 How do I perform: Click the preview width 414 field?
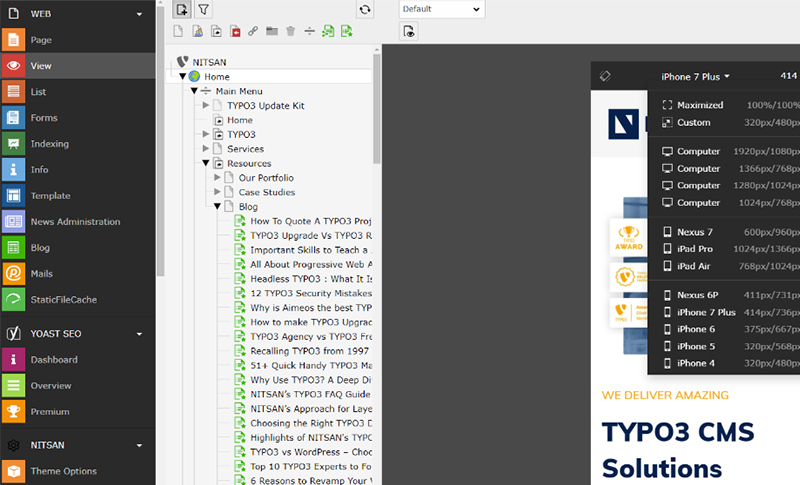(x=788, y=76)
